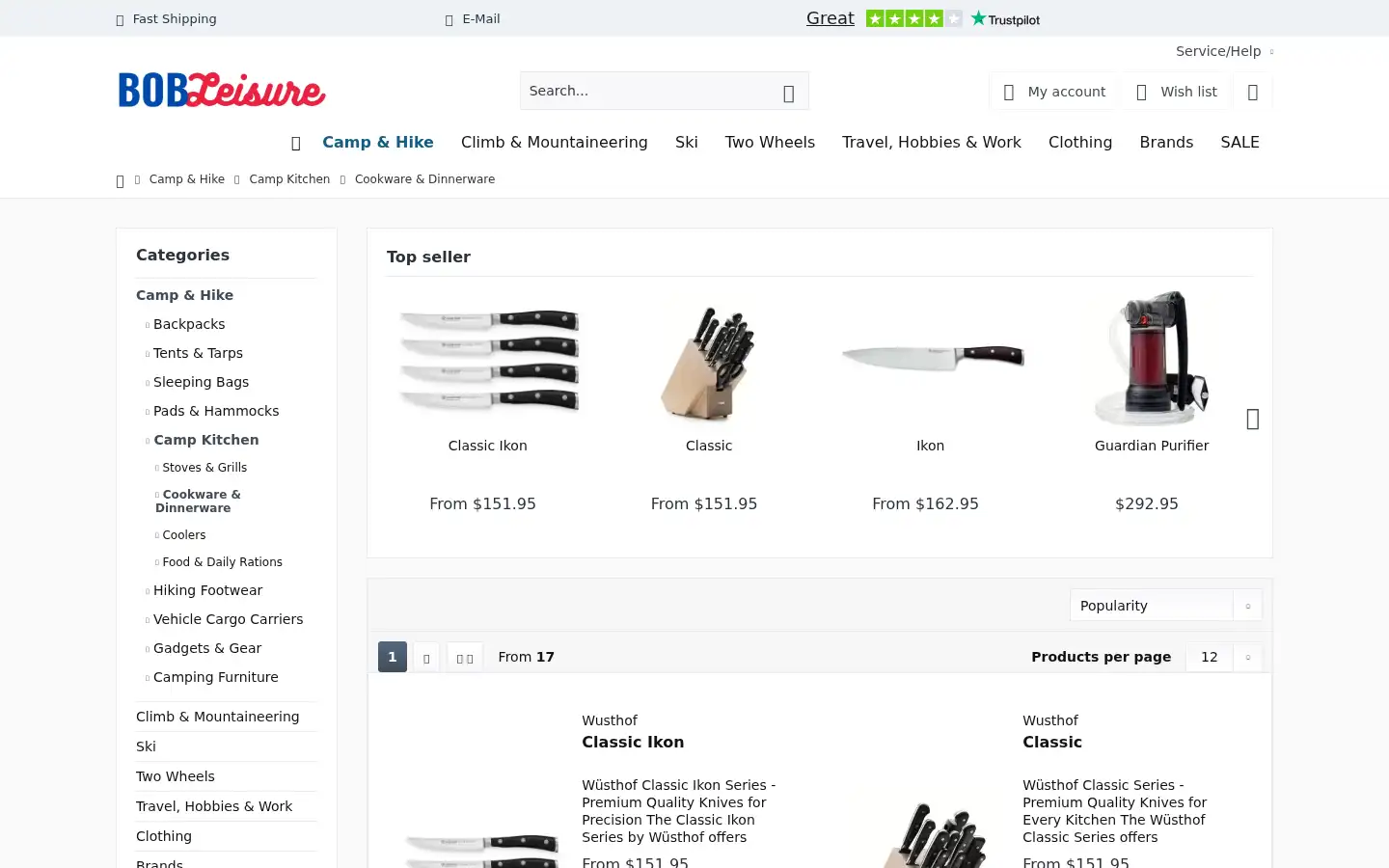Open Climb & Mountaineering menu
1389x868 pixels.
pos(555,142)
